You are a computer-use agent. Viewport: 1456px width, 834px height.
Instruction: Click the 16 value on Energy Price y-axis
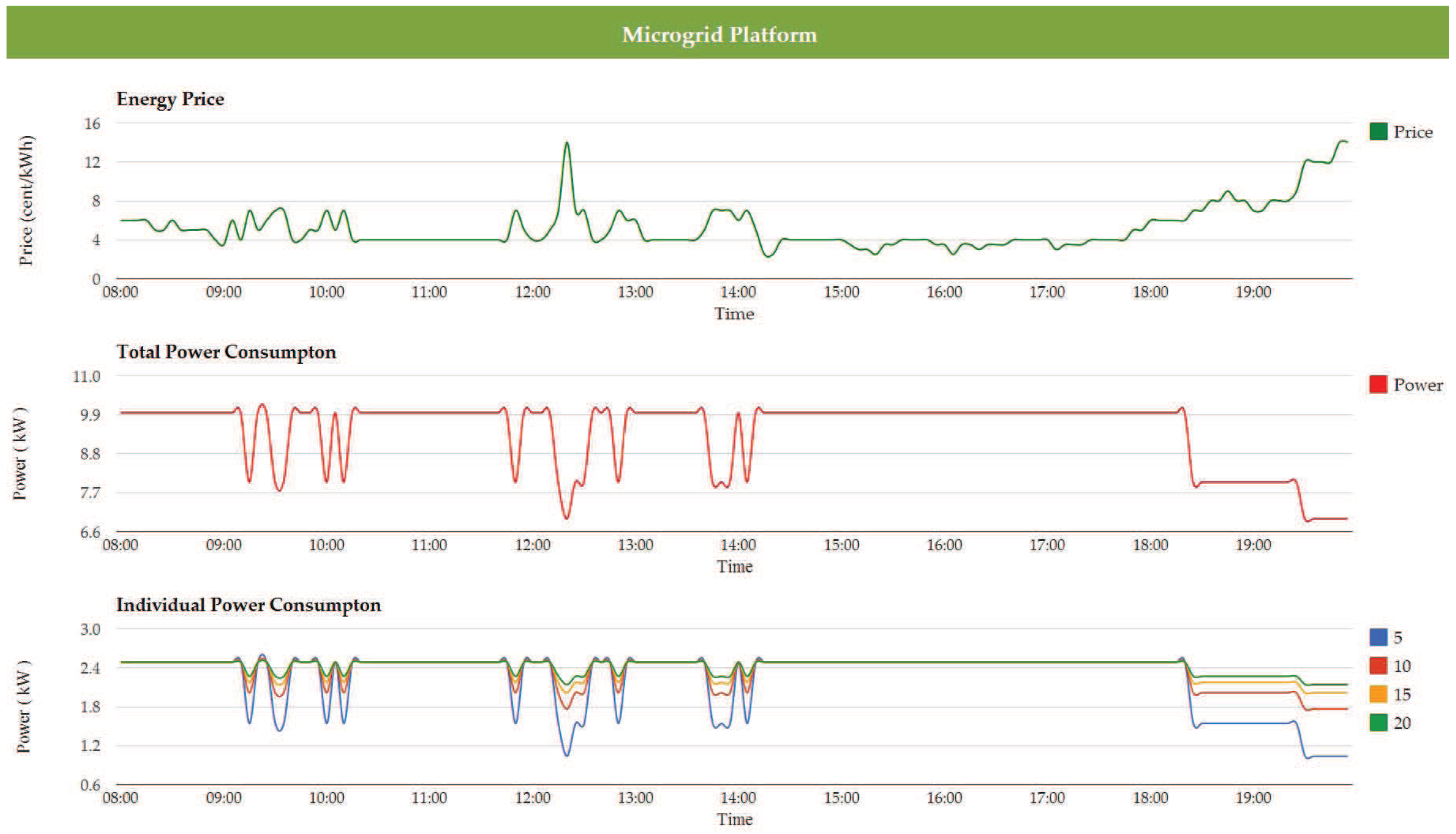pos(92,124)
